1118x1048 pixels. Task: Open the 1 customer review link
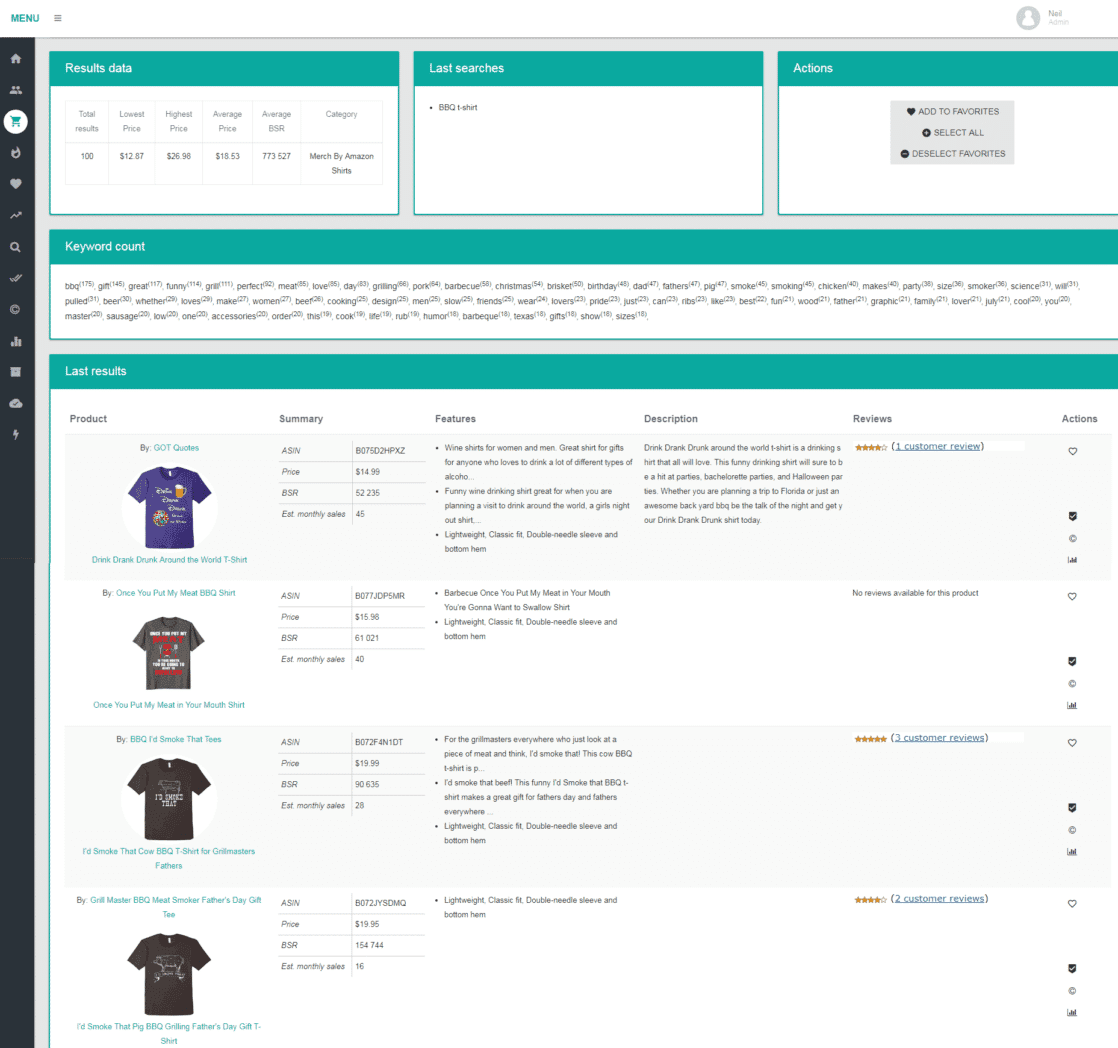point(938,446)
